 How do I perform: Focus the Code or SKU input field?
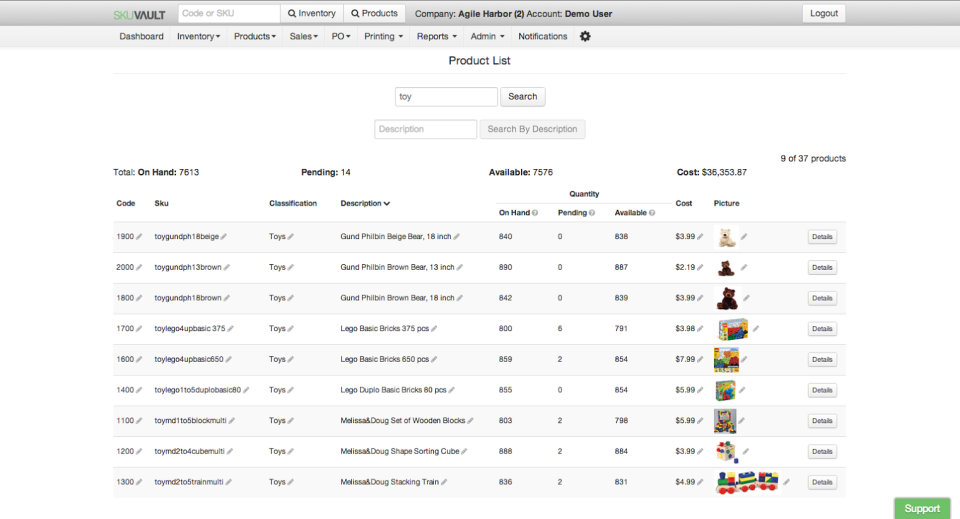tap(229, 13)
